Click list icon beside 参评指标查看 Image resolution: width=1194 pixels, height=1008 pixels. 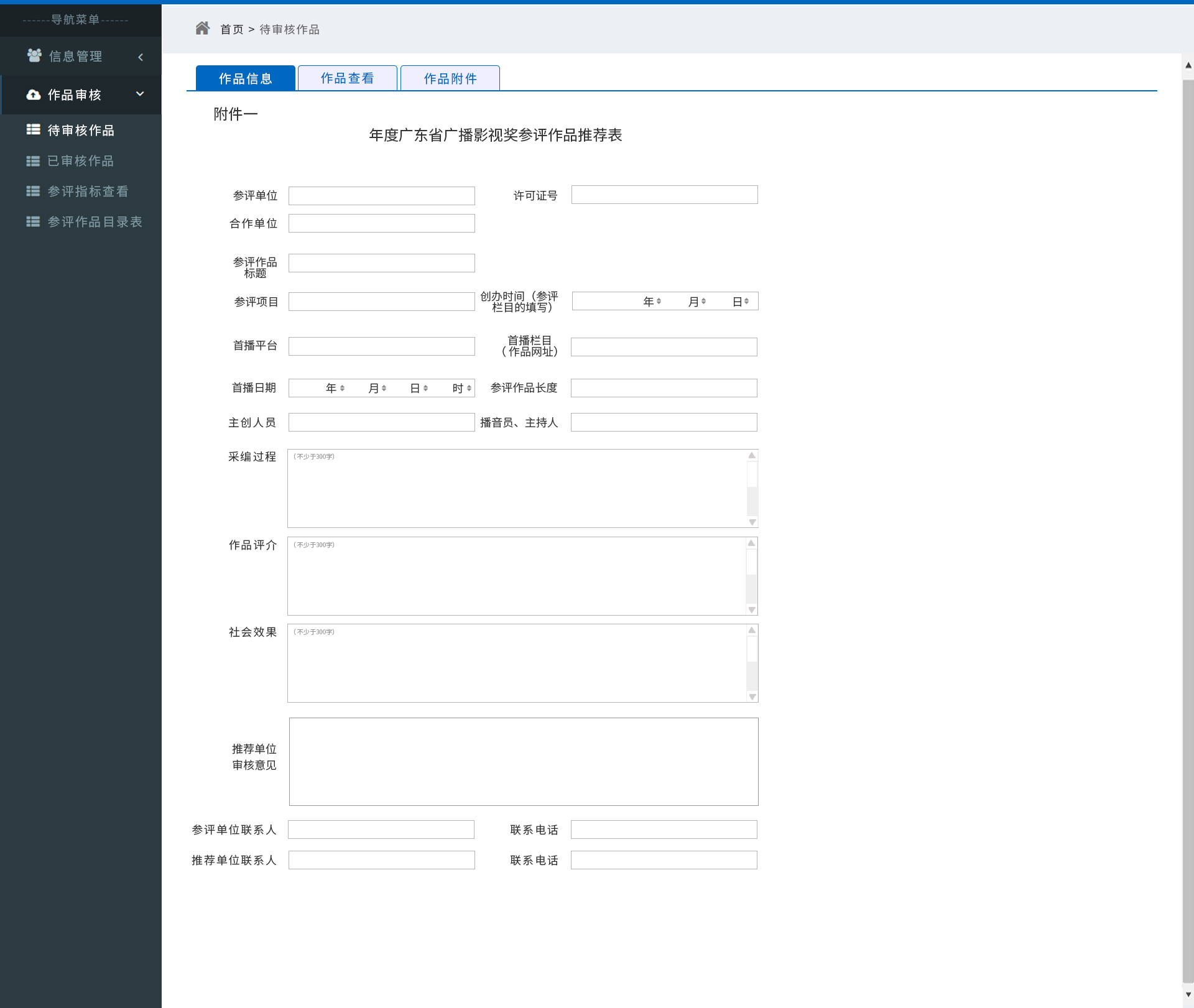(x=33, y=191)
